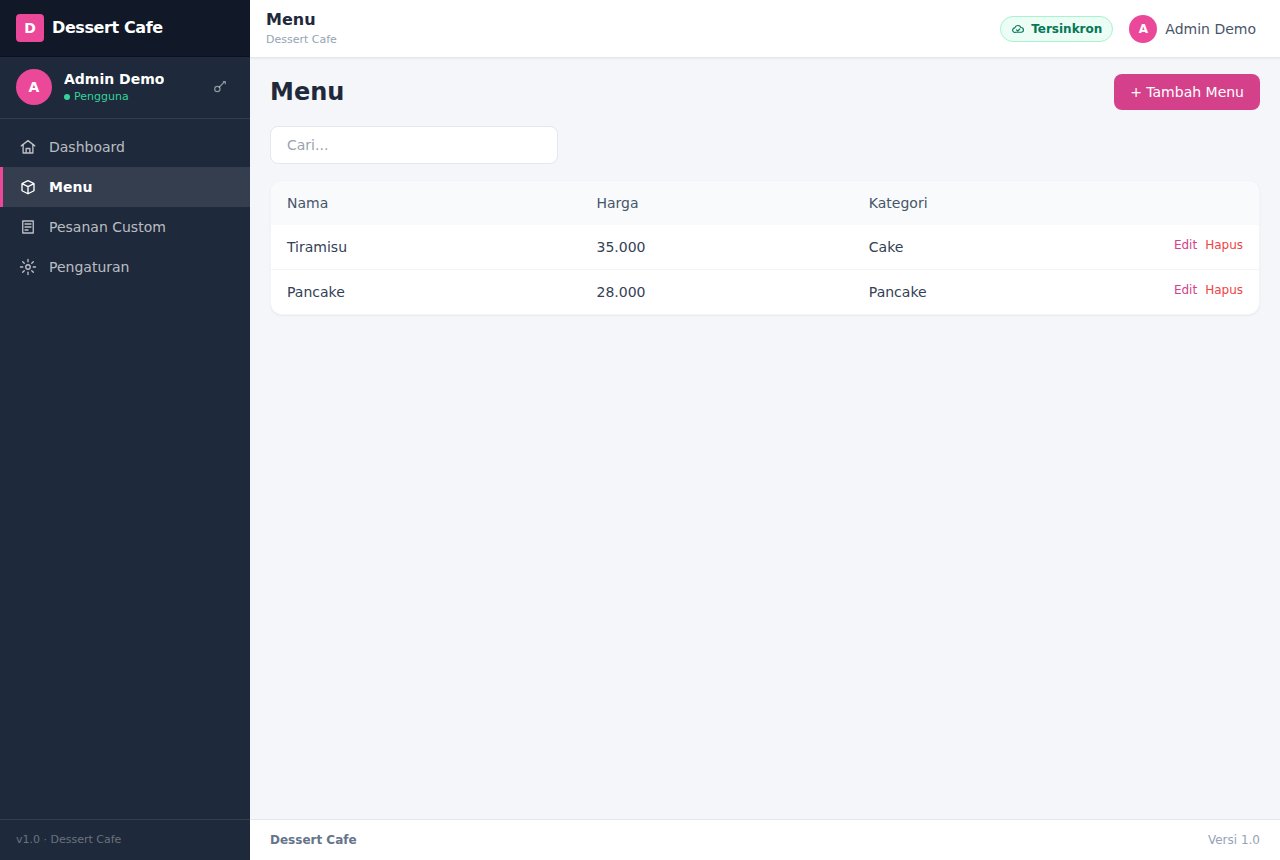The height and width of the screenshot is (860, 1280).
Task: Delete Pancake using Hapus
Action: [x=1224, y=290]
